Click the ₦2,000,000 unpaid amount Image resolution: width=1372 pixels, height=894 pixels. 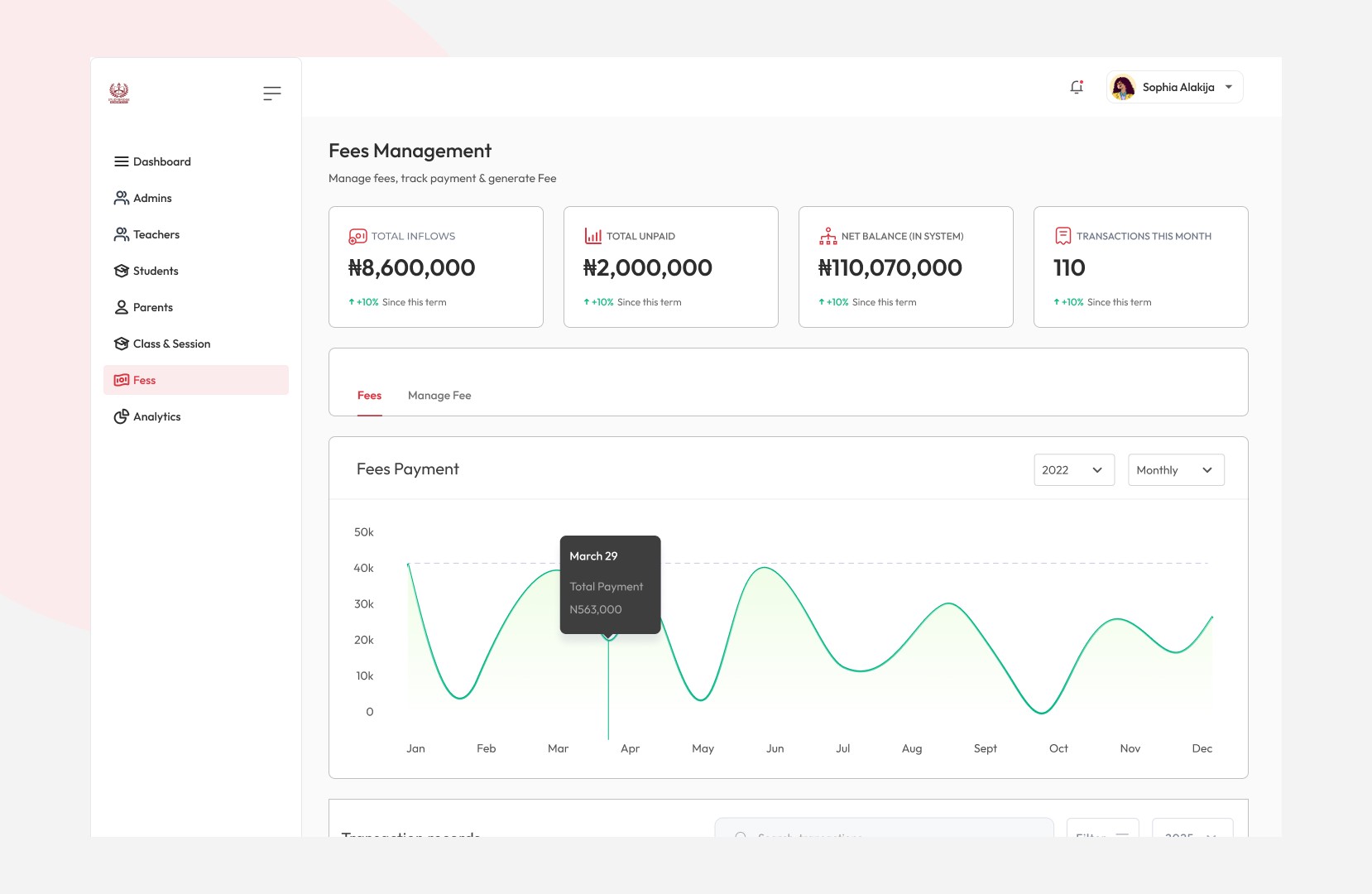[x=647, y=267]
